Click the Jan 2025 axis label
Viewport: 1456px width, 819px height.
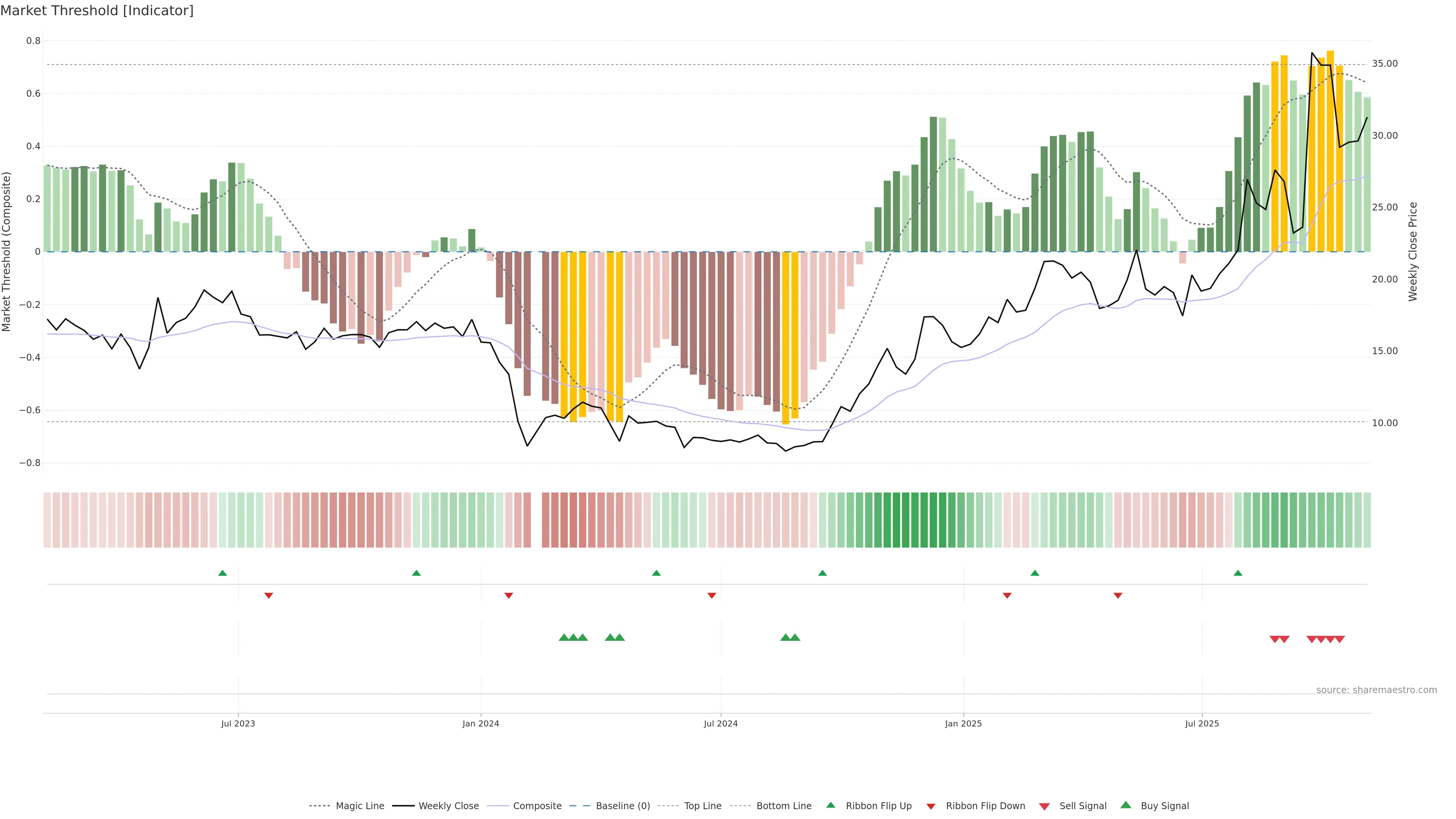[963, 723]
